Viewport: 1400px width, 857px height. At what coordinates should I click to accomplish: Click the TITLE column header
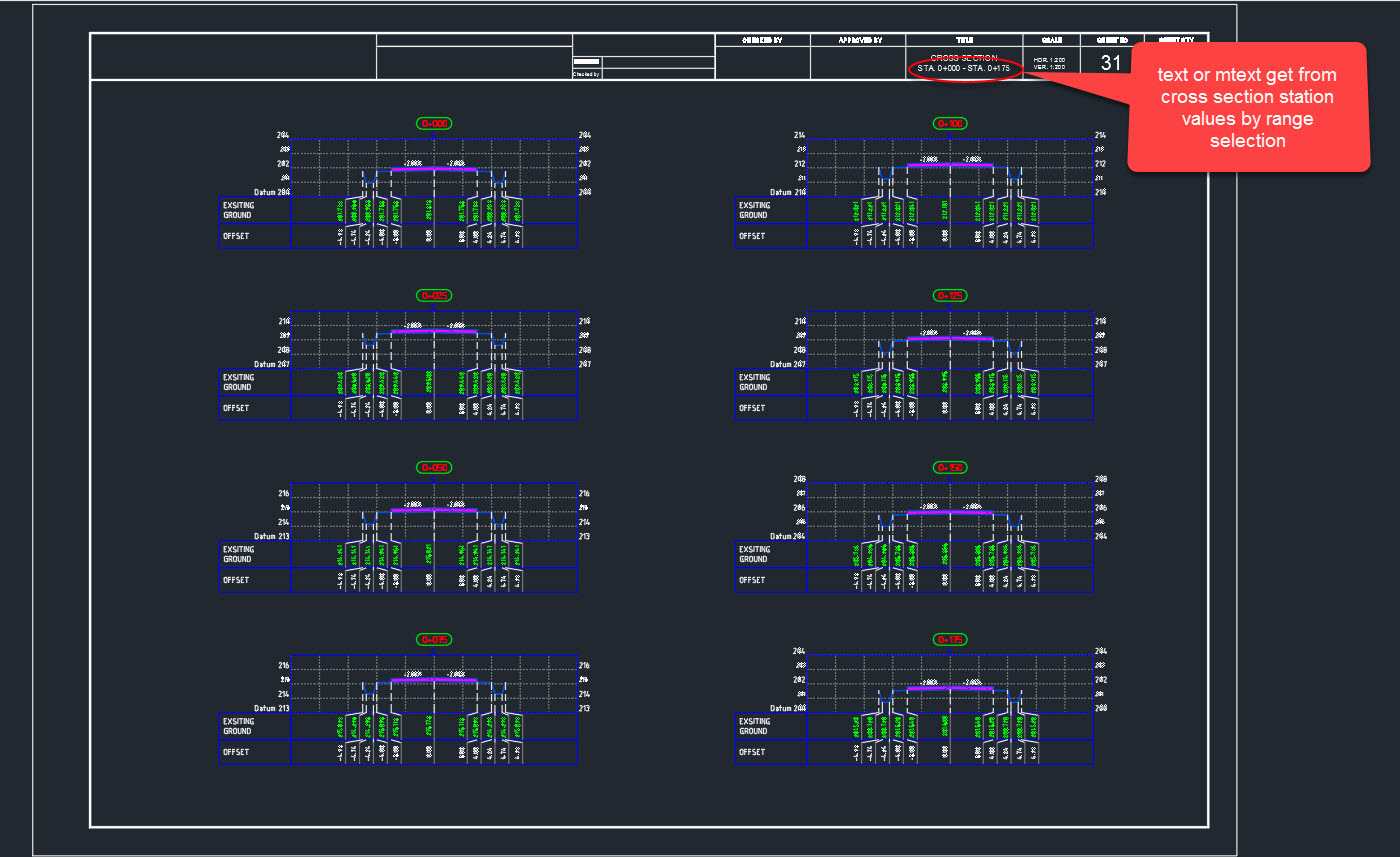tap(963, 41)
